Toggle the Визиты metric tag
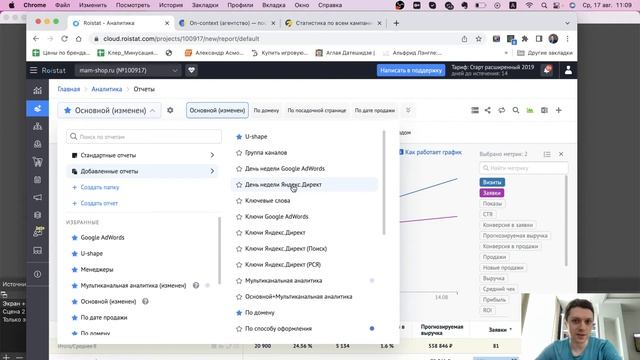The width and height of the screenshot is (640, 360). pyautogui.click(x=492, y=182)
